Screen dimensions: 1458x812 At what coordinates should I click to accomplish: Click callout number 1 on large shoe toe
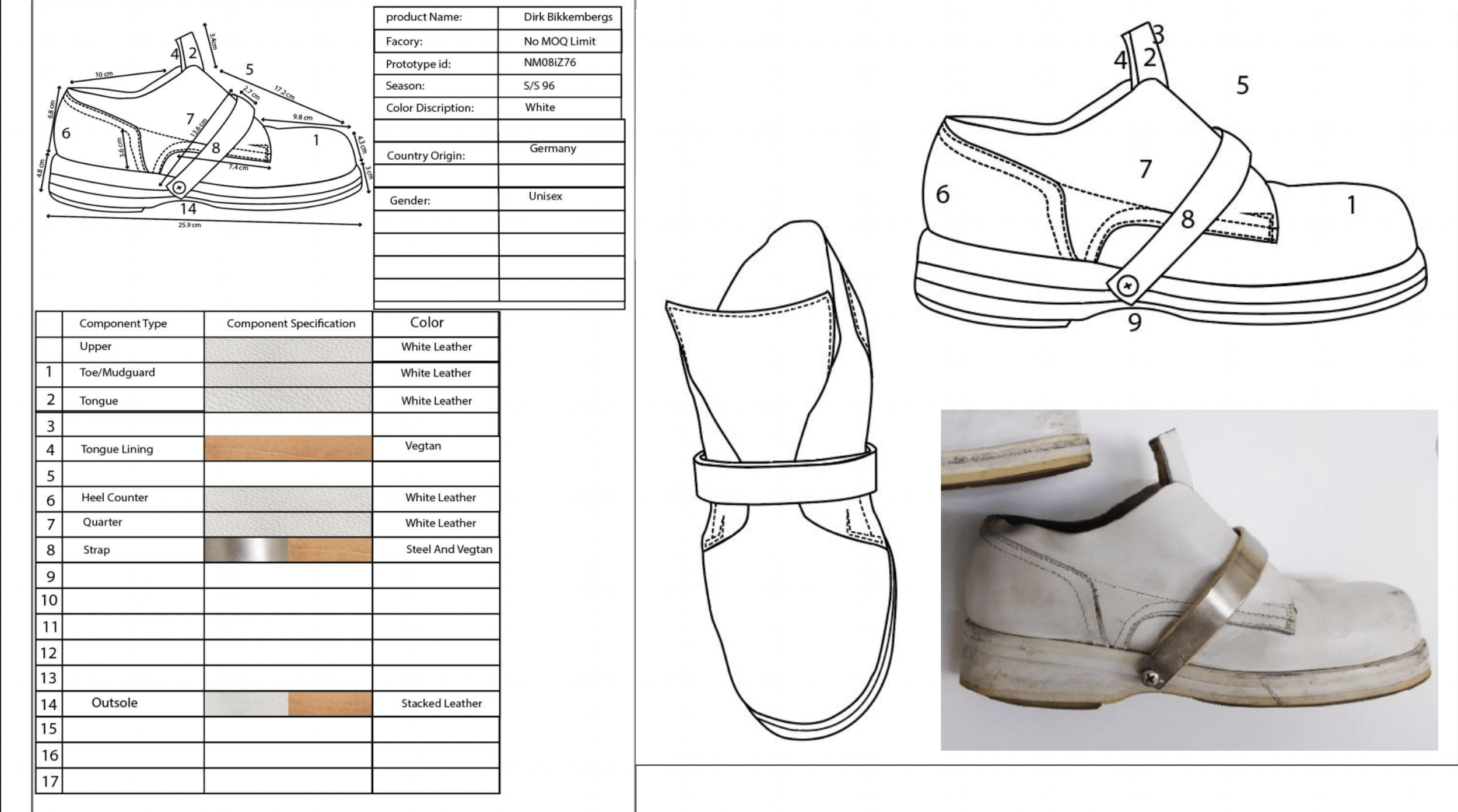point(1351,205)
